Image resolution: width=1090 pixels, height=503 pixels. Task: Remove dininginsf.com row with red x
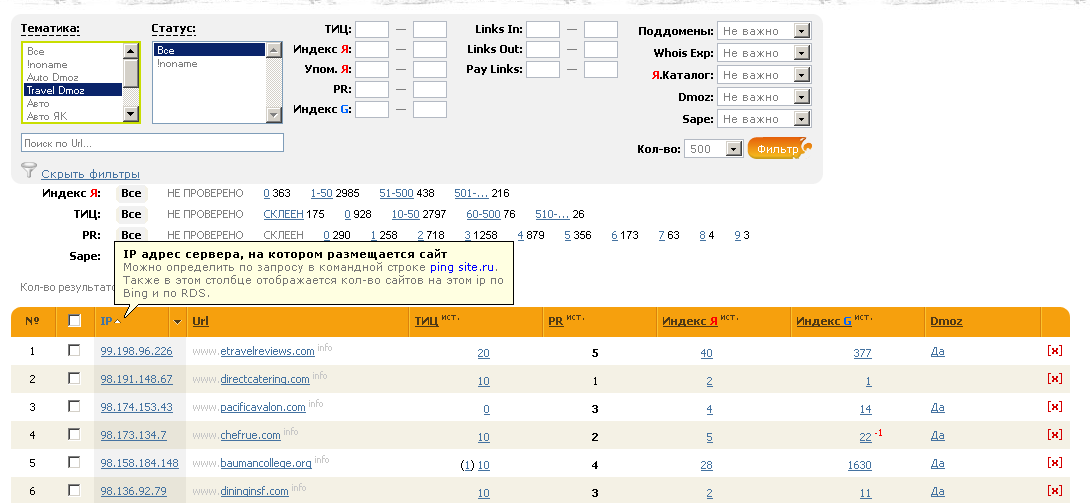click(x=1055, y=490)
